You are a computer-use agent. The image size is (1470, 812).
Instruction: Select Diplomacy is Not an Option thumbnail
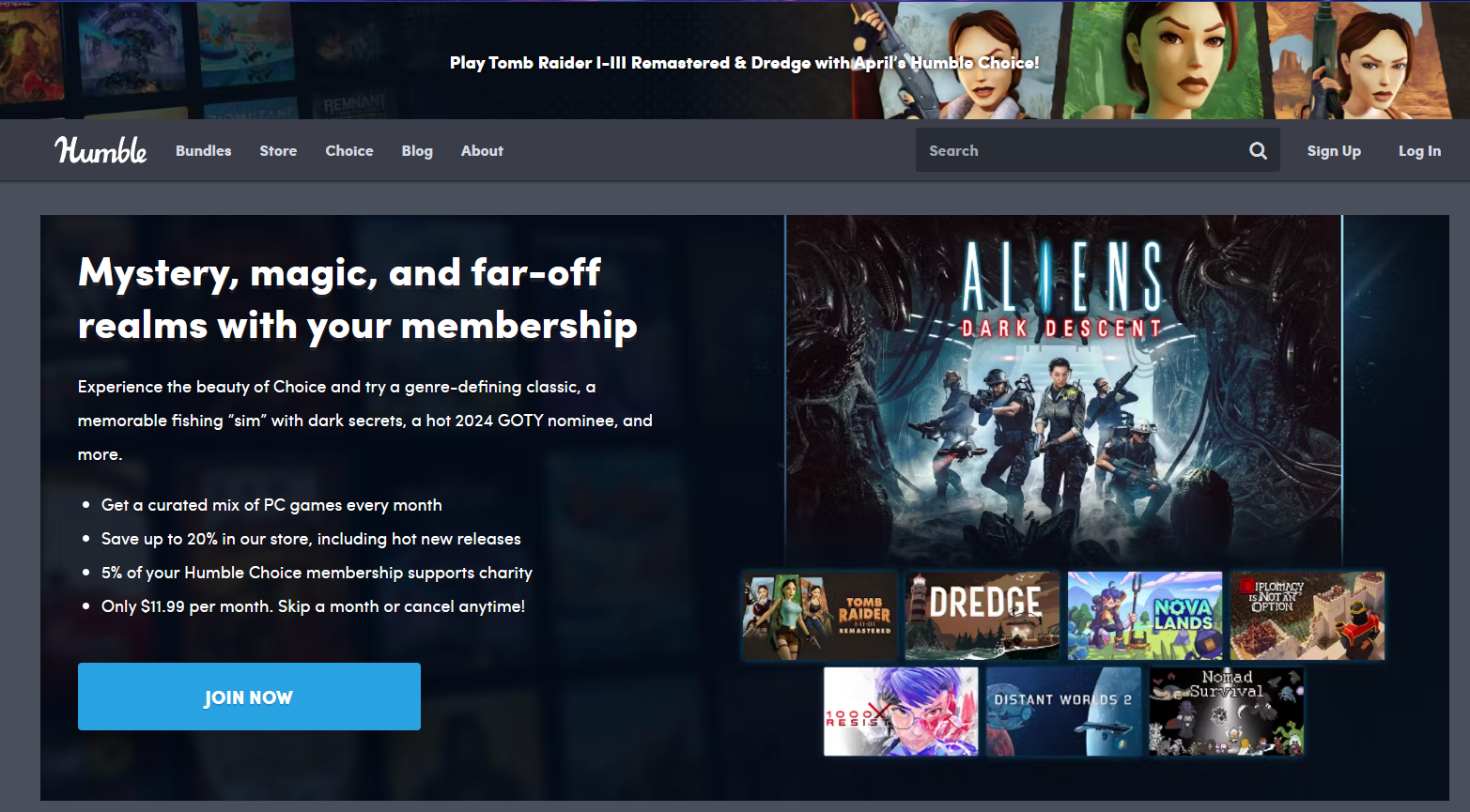pos(1308,616)
